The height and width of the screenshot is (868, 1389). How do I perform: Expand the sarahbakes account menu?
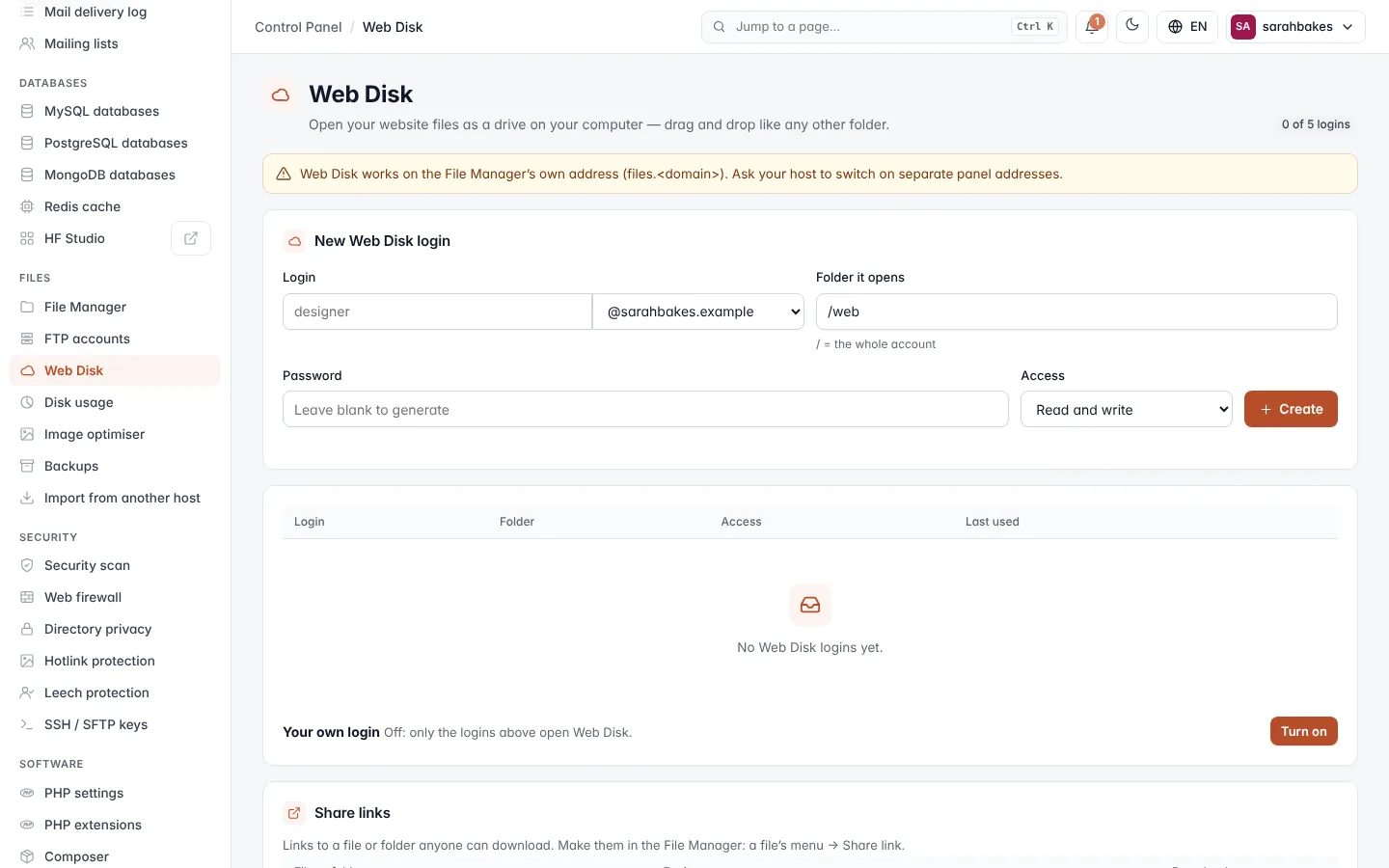pyautogui.click(x=1295, y=27)
